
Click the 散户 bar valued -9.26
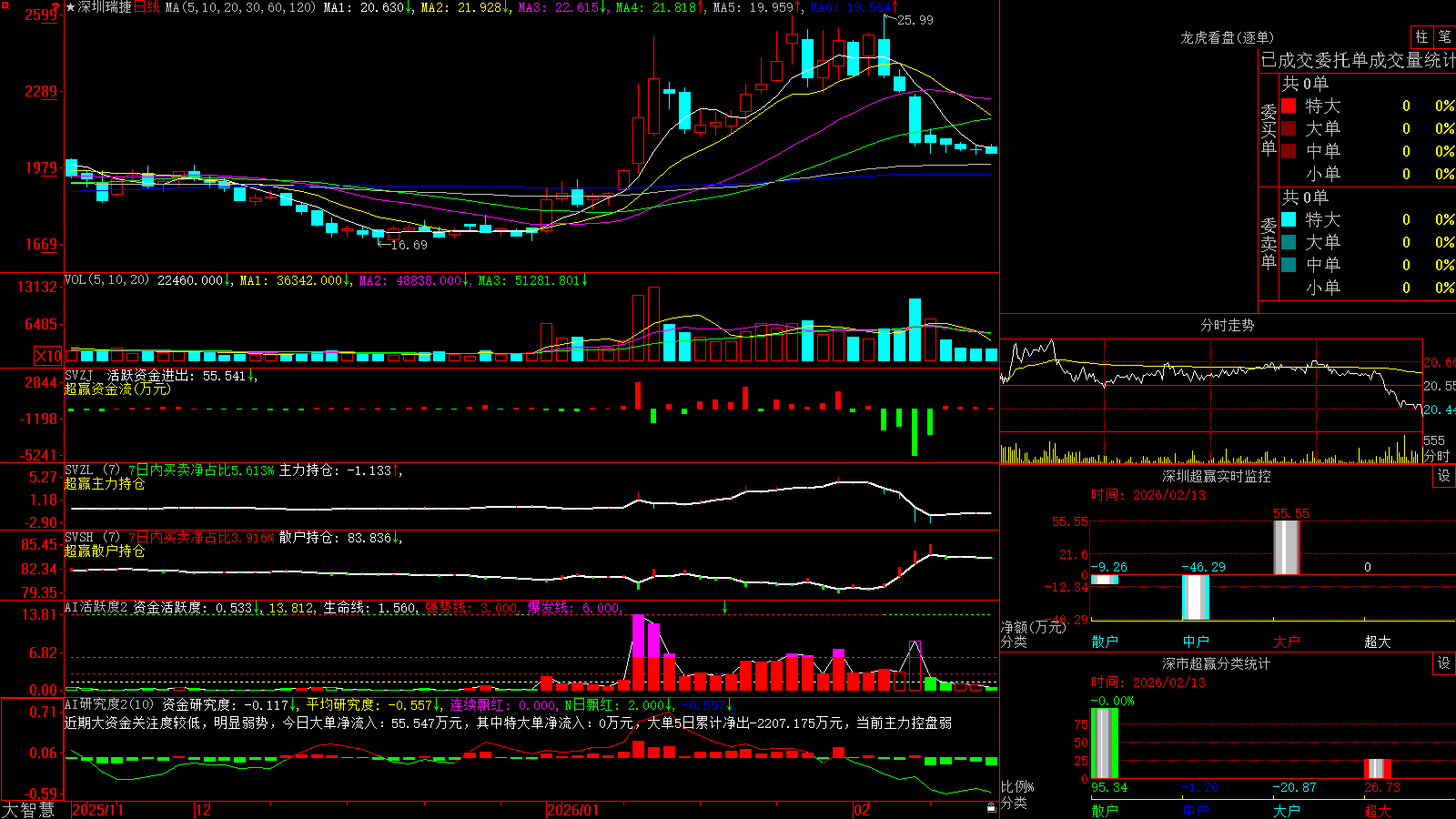(x=1105, y=580)
